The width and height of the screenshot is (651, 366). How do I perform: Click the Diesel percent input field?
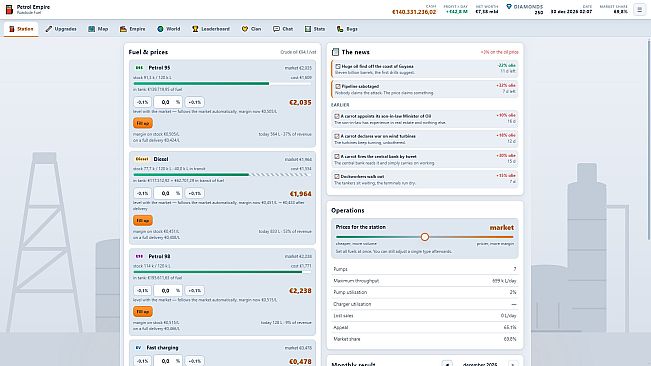pos(168,193)
